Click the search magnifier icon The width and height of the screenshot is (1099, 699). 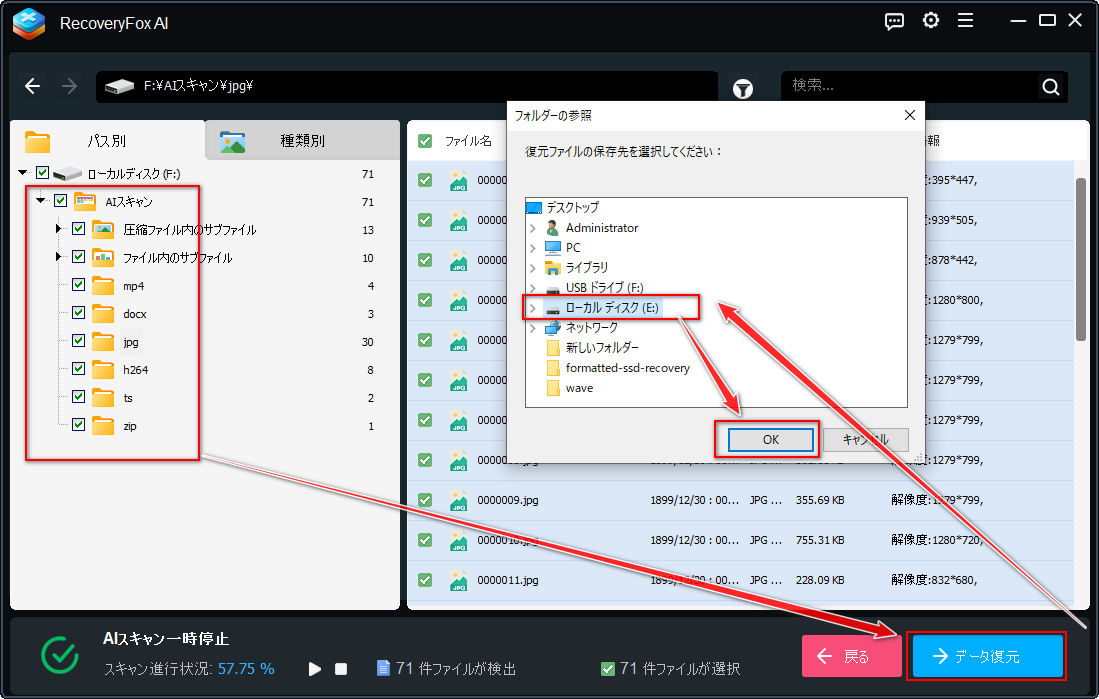1050,87
